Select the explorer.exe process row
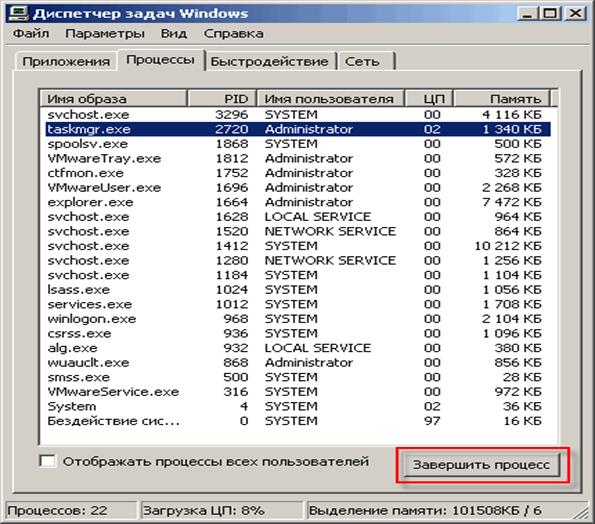This screenshot has width=595, height=524. pyautogui.click(x=298, y=202)
